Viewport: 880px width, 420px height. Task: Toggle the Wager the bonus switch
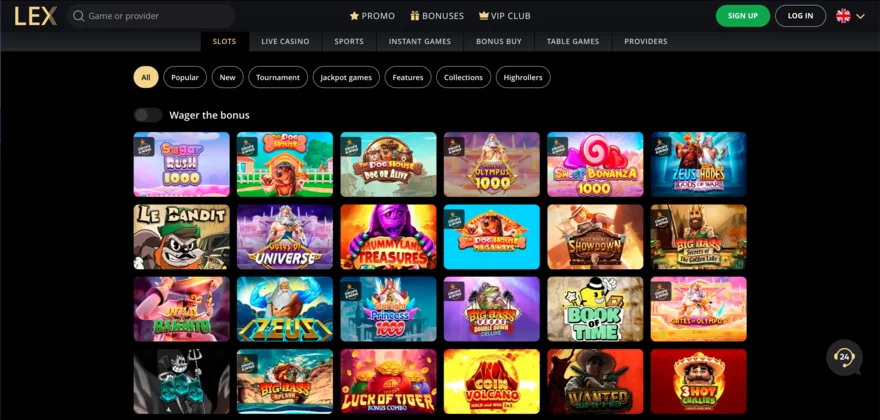148,115
